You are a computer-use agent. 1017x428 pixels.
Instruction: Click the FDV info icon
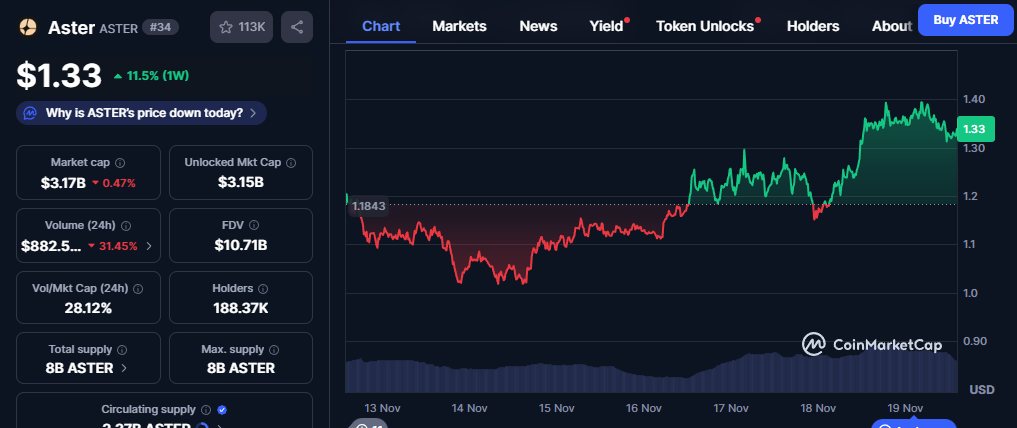254,226
